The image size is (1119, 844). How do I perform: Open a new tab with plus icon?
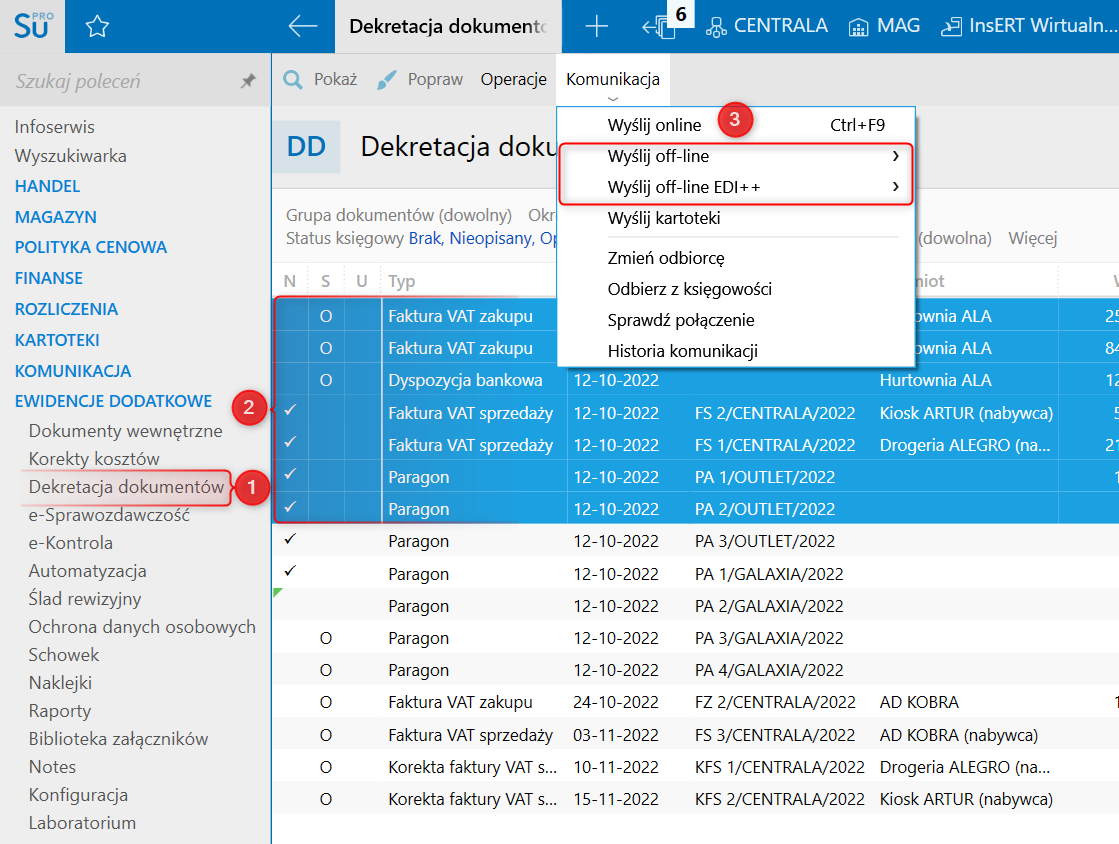[596, 27]
